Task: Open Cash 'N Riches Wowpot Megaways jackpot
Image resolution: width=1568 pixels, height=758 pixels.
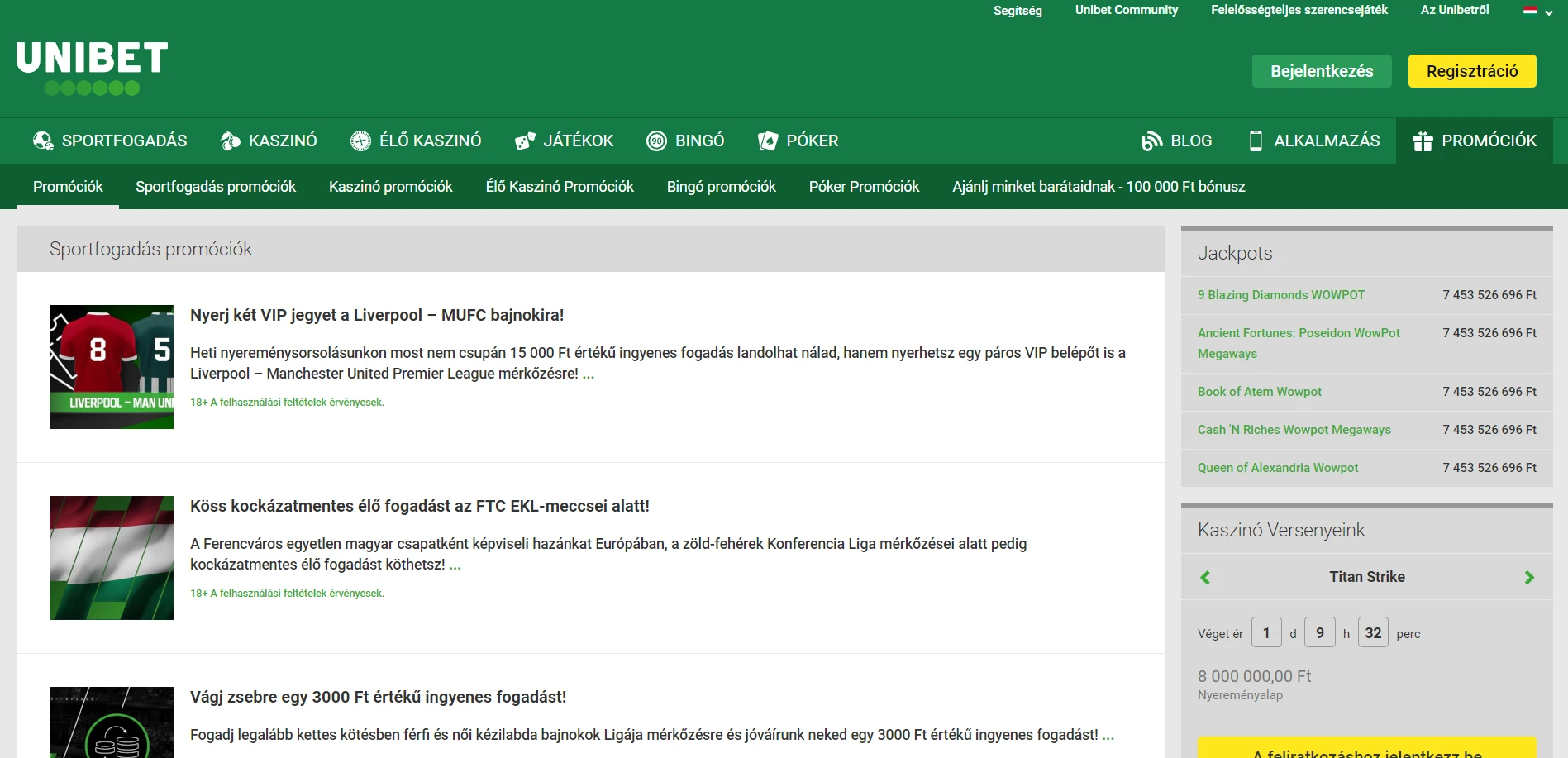Action: click(1294, 430)
